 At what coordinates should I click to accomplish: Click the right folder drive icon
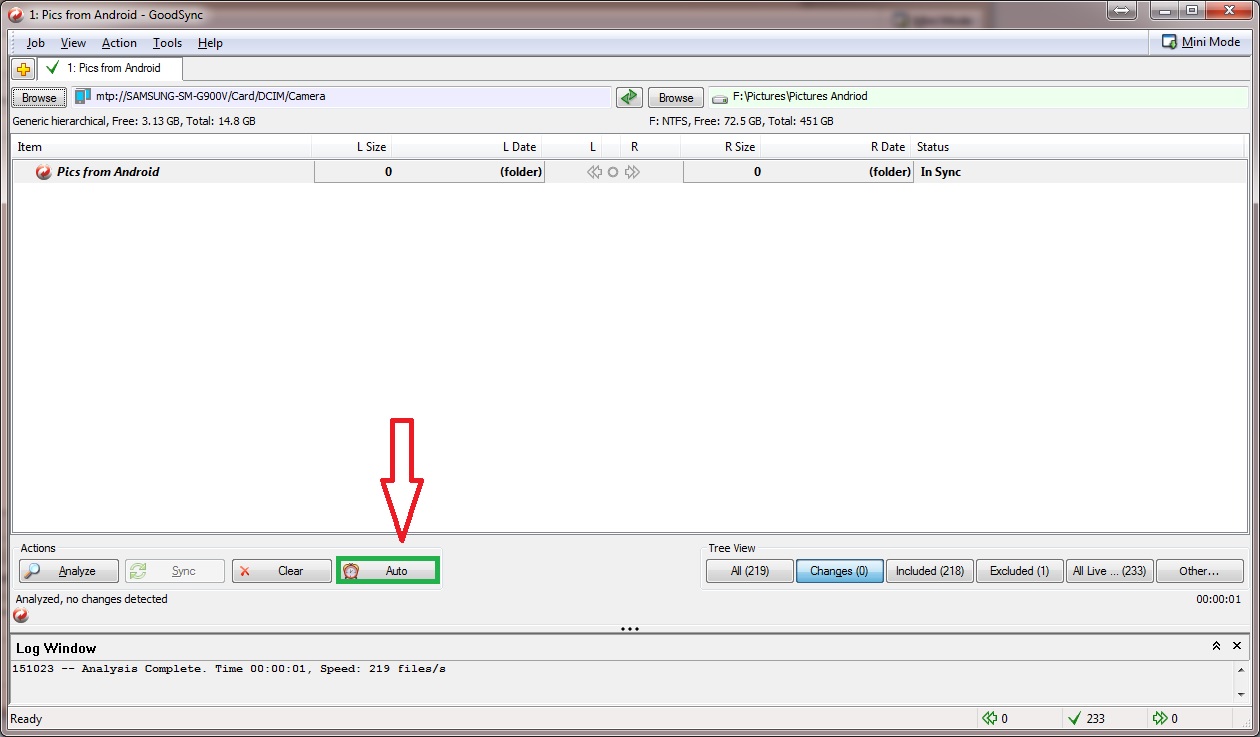click(719, 98)
